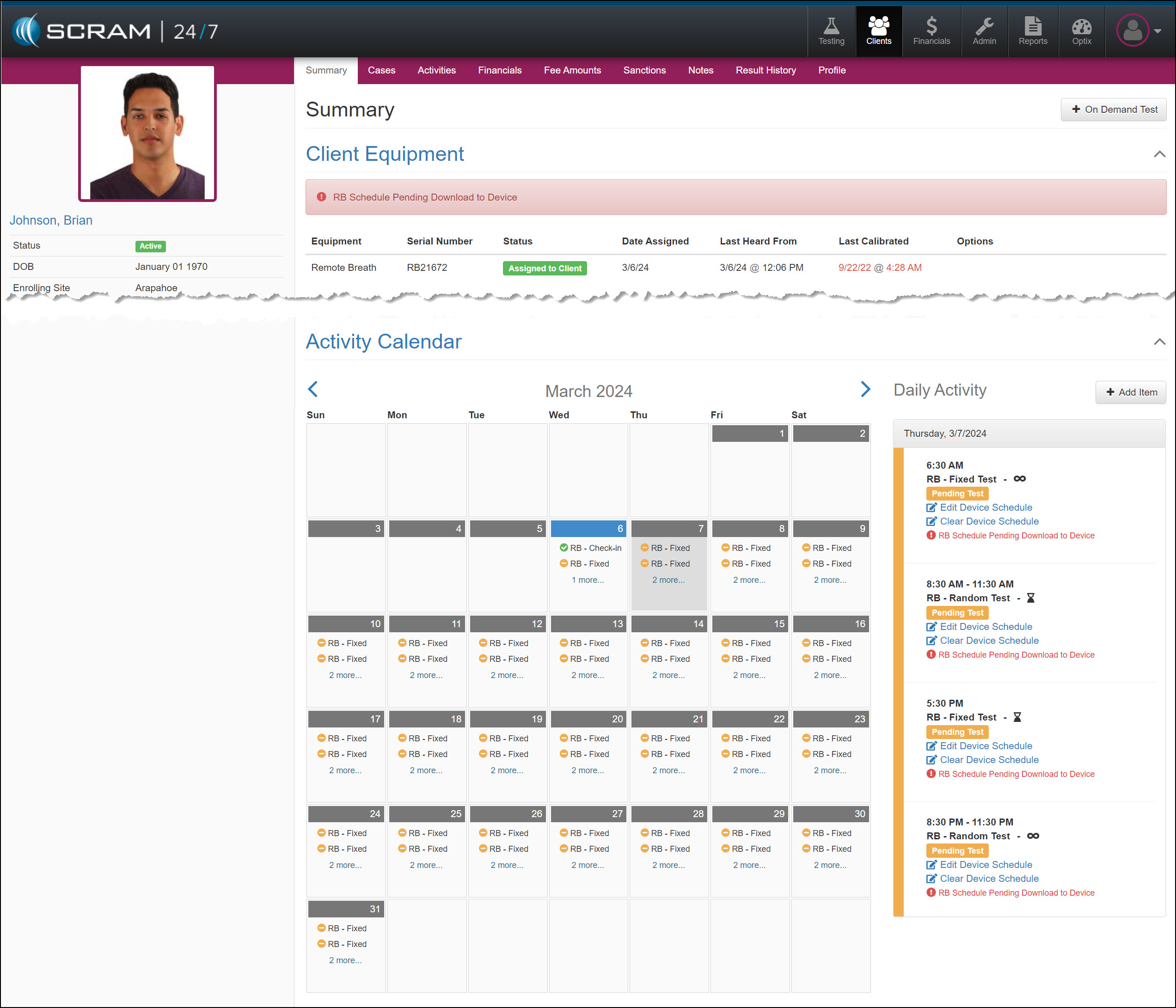The height and width of the screenshot is (1008, 1176).
Task: Click Edit Device Schedule for 6:30 AM test
Action: (x=985, y=507)
